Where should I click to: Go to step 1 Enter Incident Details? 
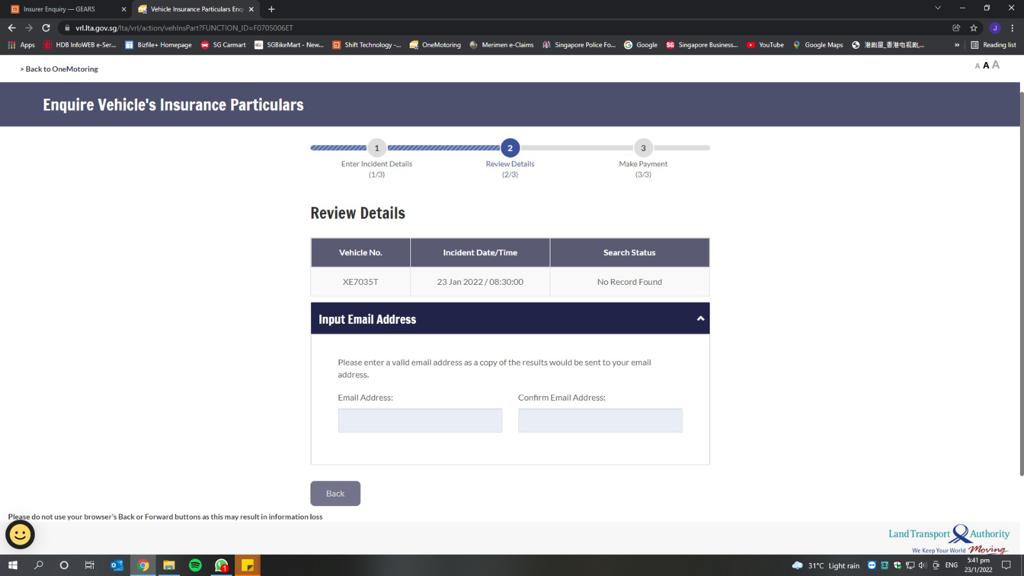[x=376, y=148]
